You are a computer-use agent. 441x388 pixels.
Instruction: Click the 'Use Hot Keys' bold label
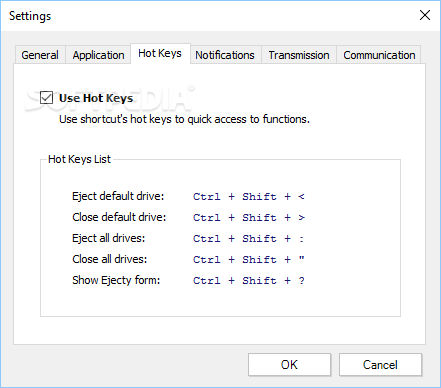tap(96, 98)
